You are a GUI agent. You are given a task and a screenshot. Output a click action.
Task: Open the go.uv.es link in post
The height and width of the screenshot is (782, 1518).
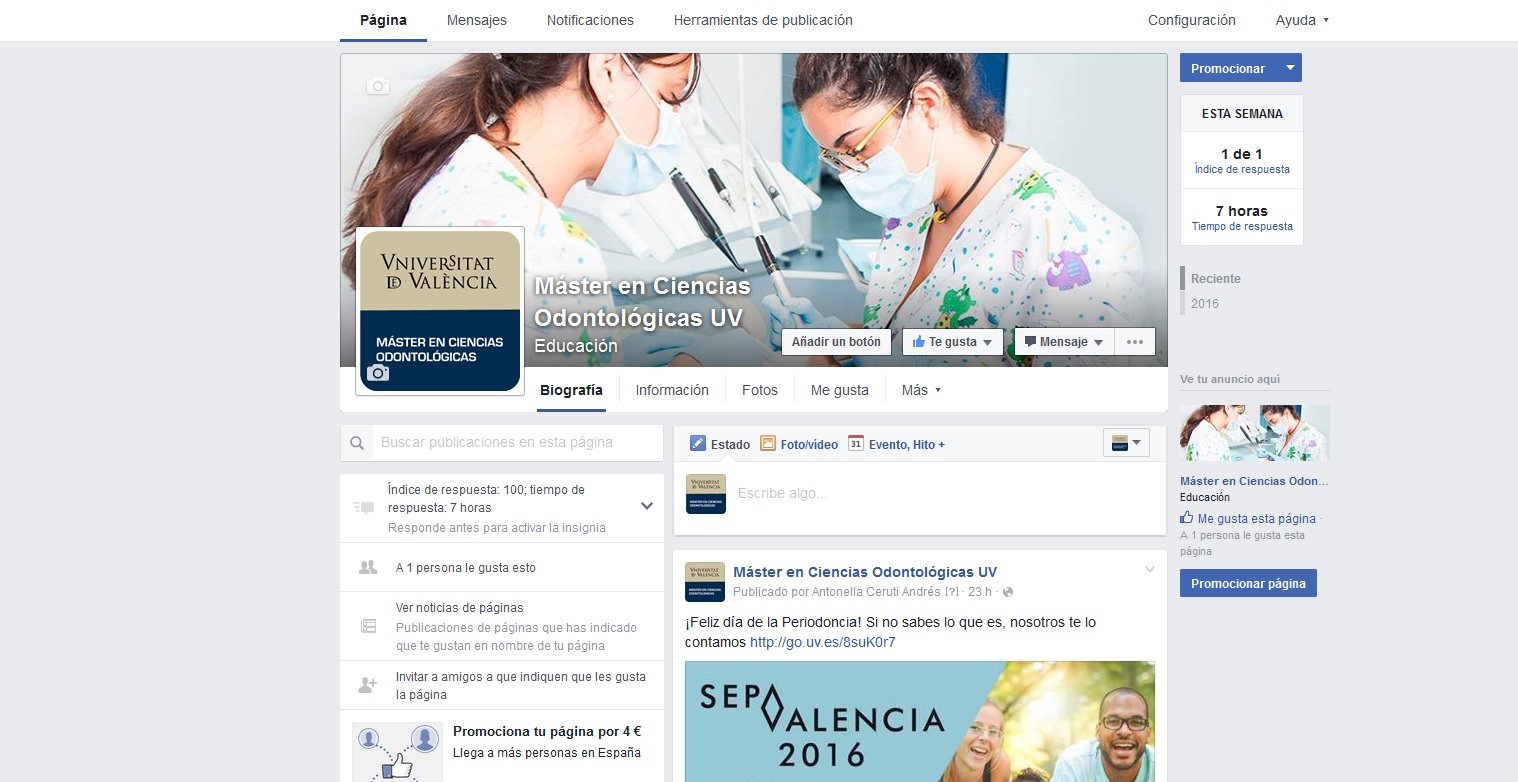point(823,642)
